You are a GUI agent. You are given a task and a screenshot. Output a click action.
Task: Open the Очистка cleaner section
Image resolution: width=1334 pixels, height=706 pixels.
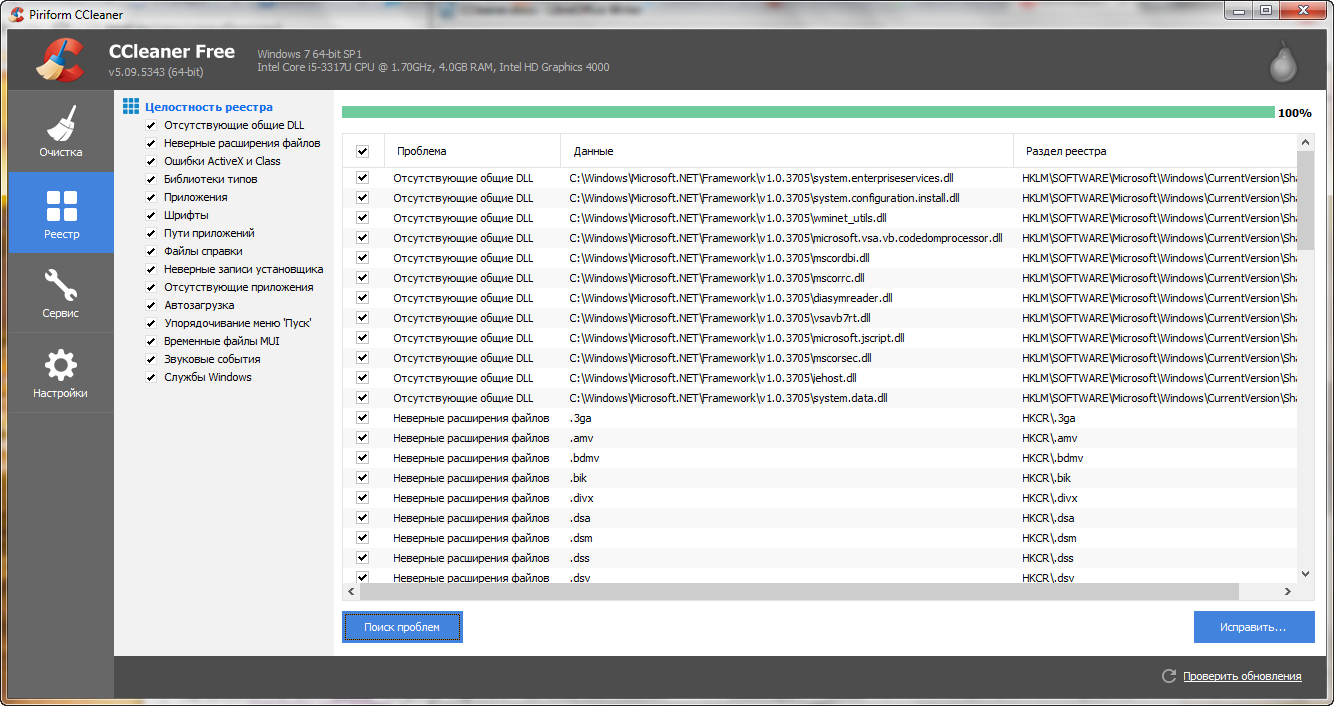61,131
